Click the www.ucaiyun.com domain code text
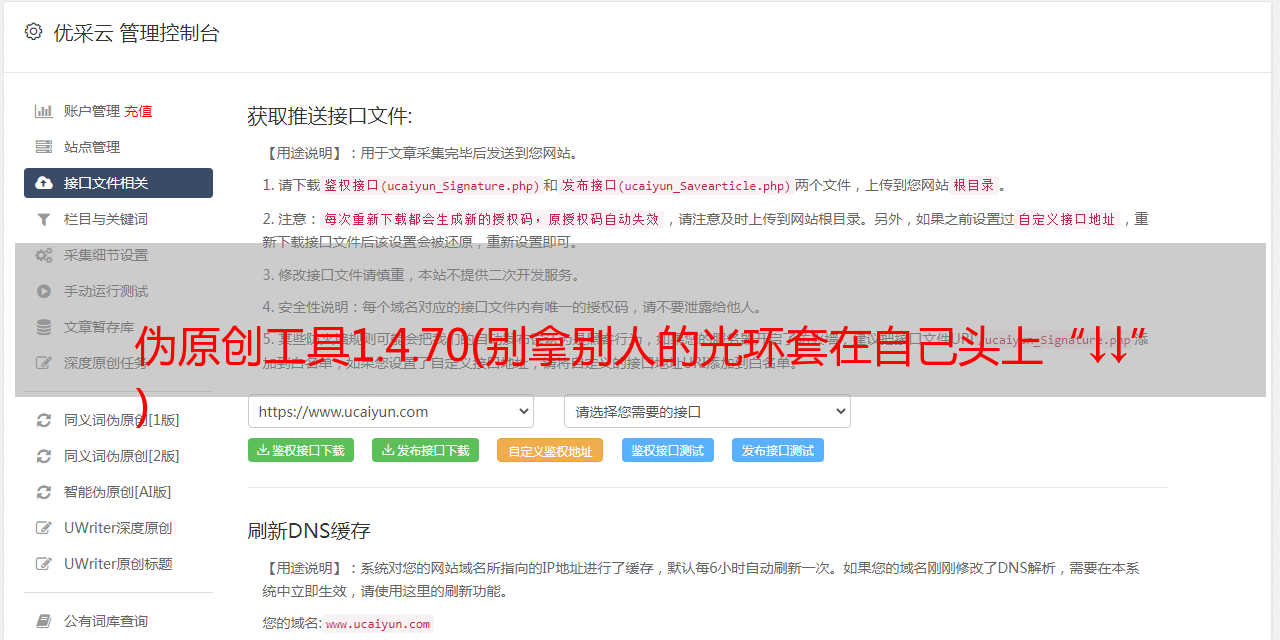 tap(378, 623)
